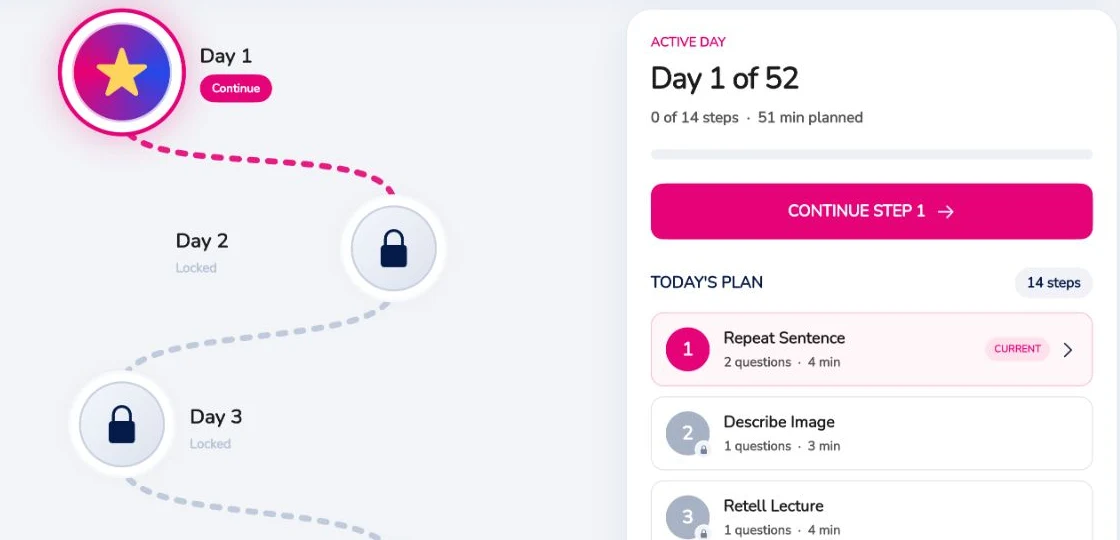This screenshot has width=1120, height=540.
Task: Click the 14 steps badge
Action: point(1054,283)
